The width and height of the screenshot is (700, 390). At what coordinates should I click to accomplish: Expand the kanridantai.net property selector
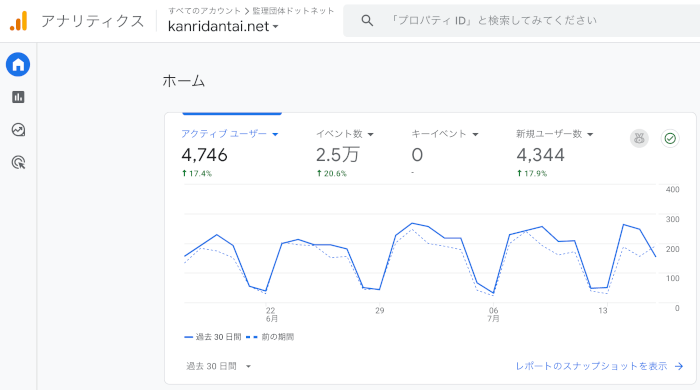coord(223,26)
